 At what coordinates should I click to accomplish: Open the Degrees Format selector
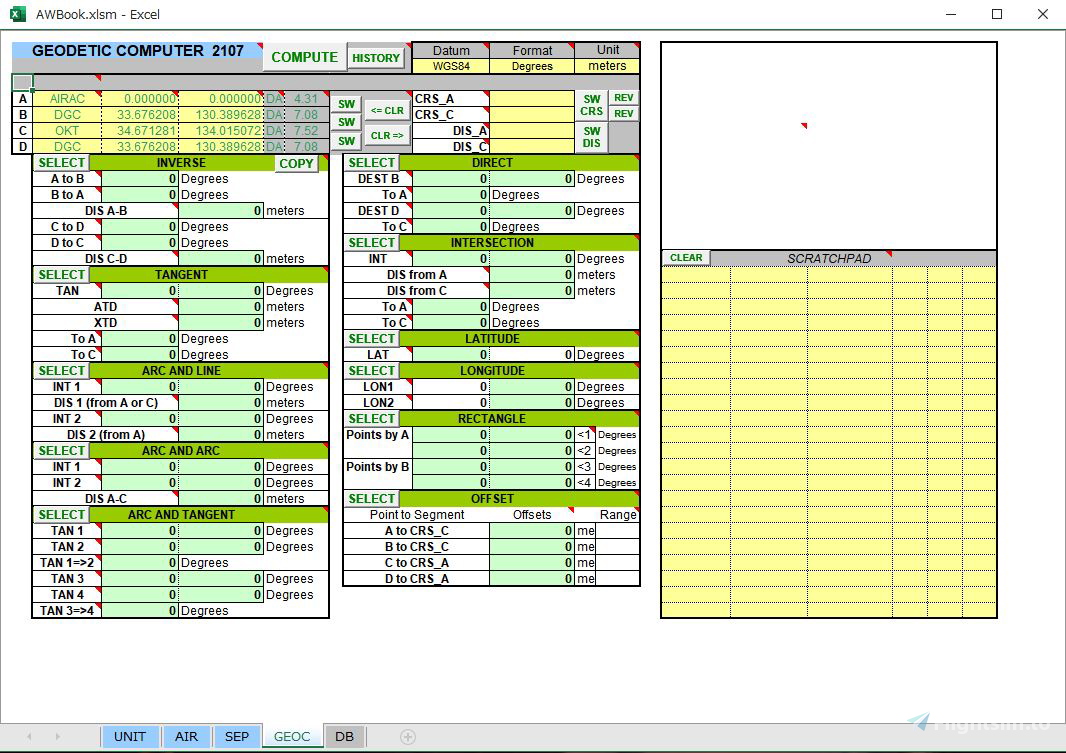532,65
